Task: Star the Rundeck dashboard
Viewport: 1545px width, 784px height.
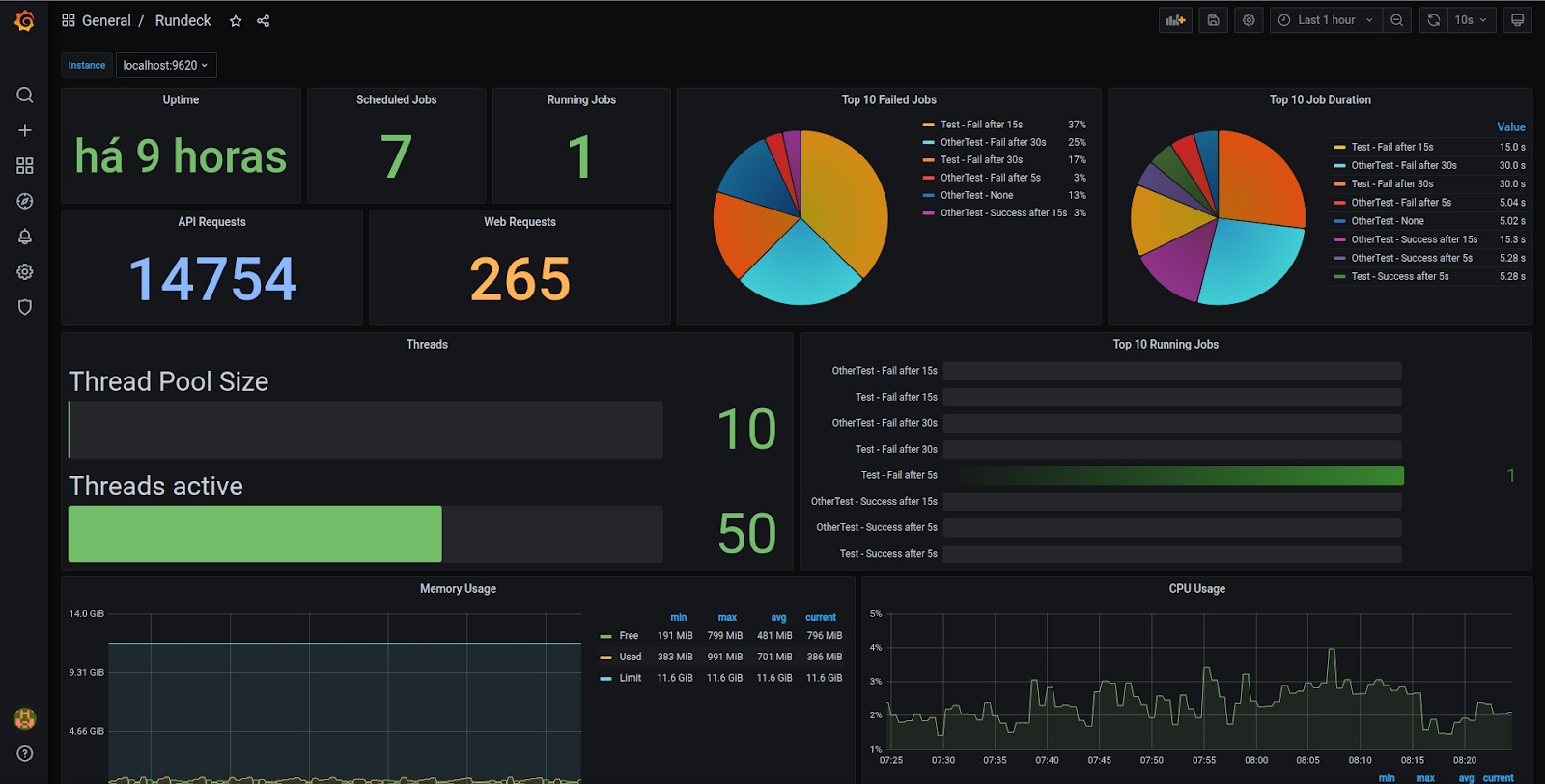Action: (x=236, y=21)
